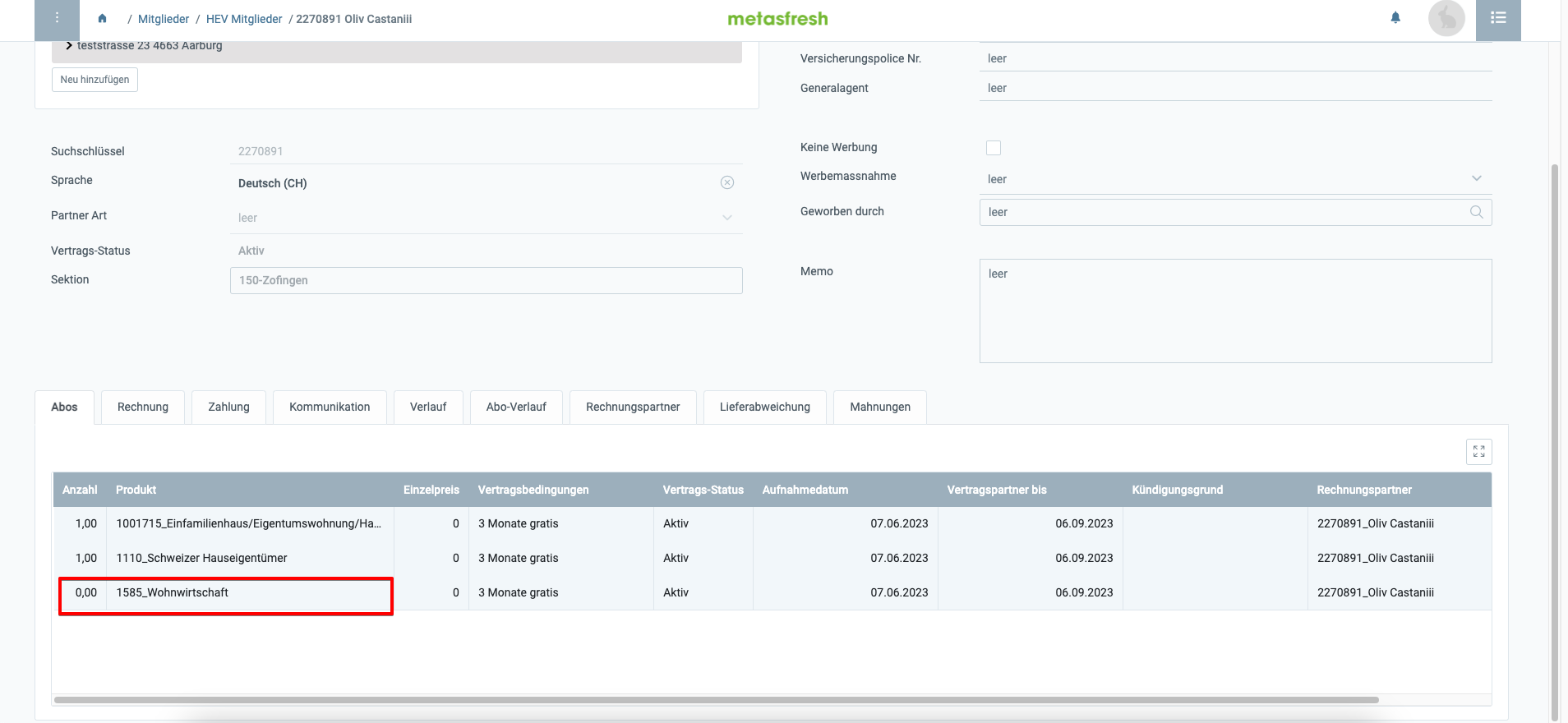Image resolution: width=1568 pixels, height=723 pixels.
Task: Open the notifications bell
Action: pyautogui.click(x=1395, y=17)
